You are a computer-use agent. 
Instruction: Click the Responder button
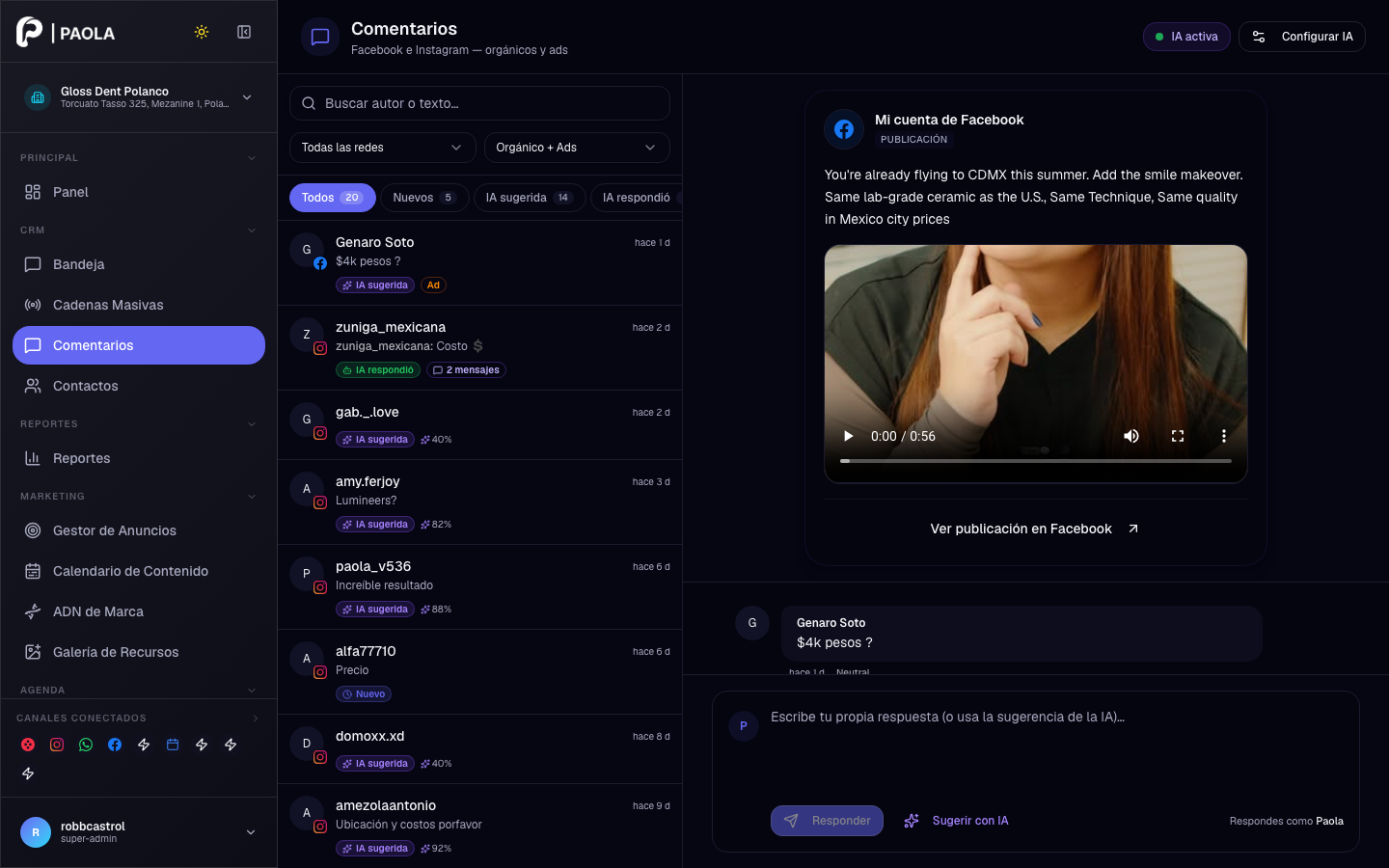click(x=827, y=821)
